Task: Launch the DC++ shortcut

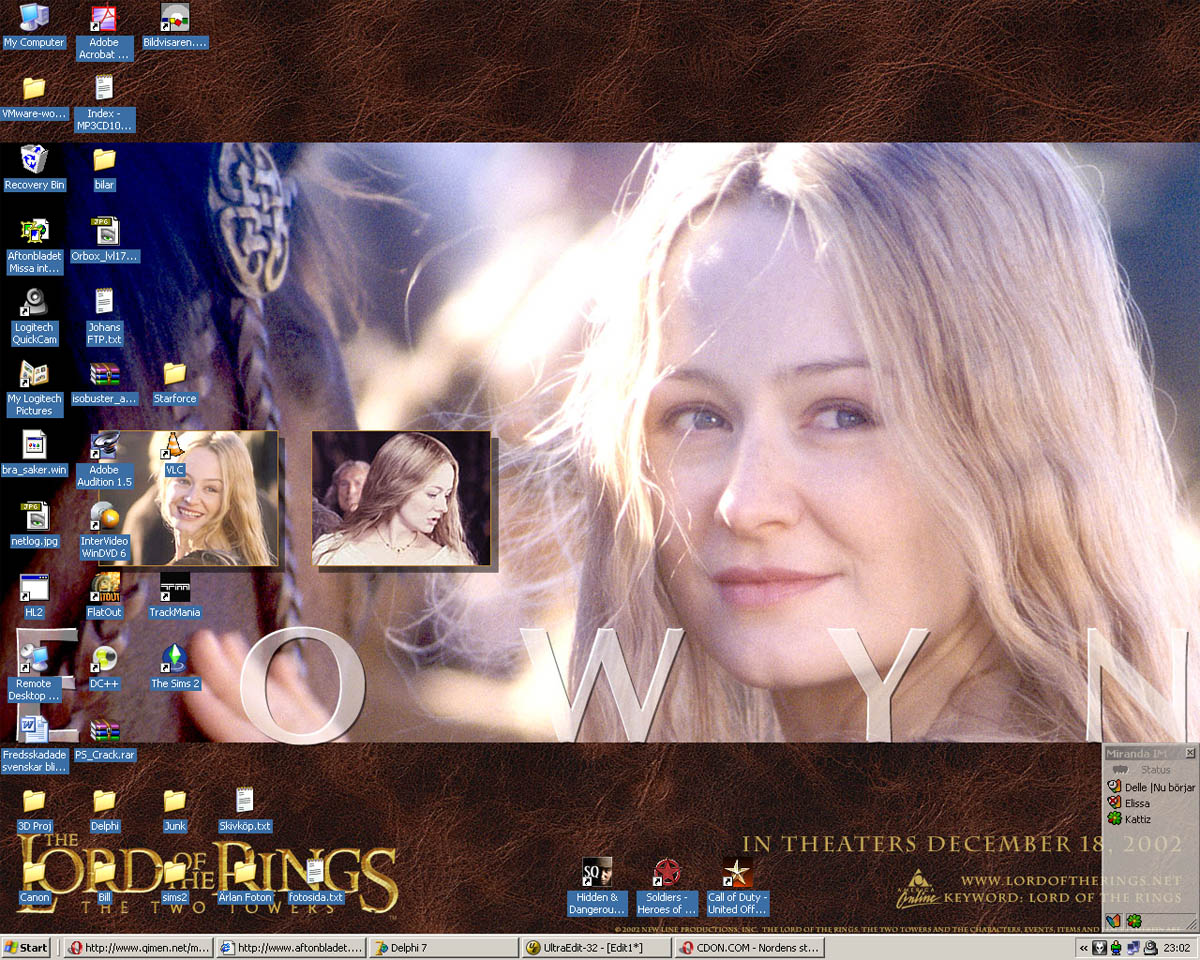Action: [104, 667]
